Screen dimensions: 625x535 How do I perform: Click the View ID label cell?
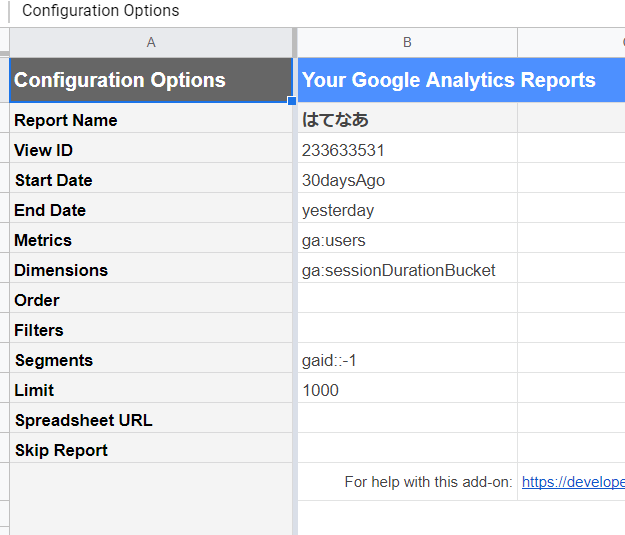[151, 148]
